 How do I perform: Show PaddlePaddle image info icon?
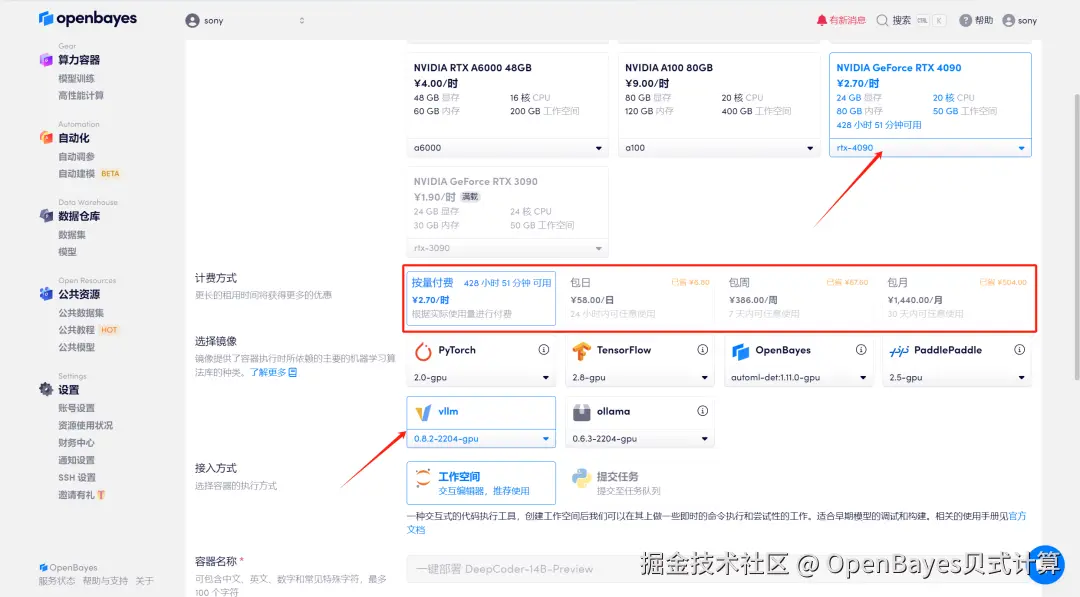(x=1019, y=350)
